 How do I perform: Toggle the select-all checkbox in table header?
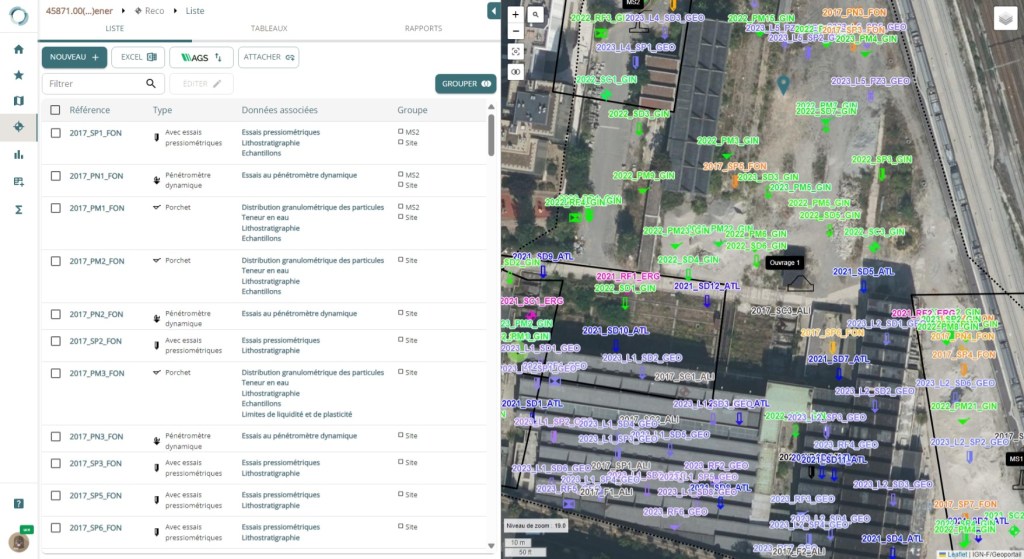pyautogui.click(x=55, y=110)
